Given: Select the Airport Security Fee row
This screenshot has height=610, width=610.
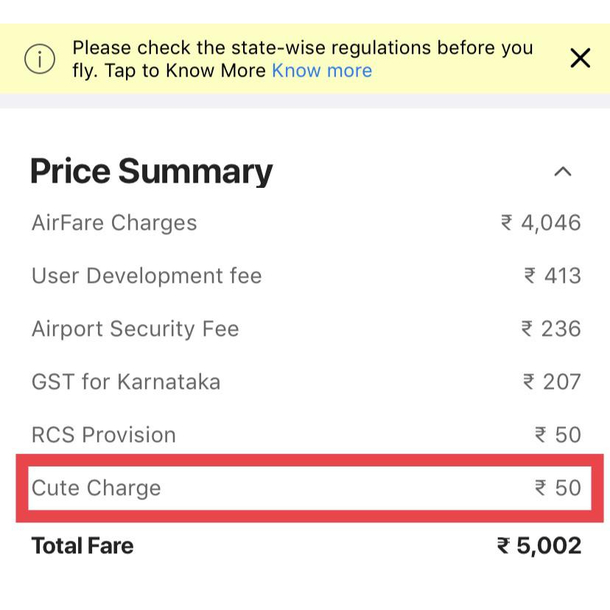Looking at the screenshot, I should point(306,329).
